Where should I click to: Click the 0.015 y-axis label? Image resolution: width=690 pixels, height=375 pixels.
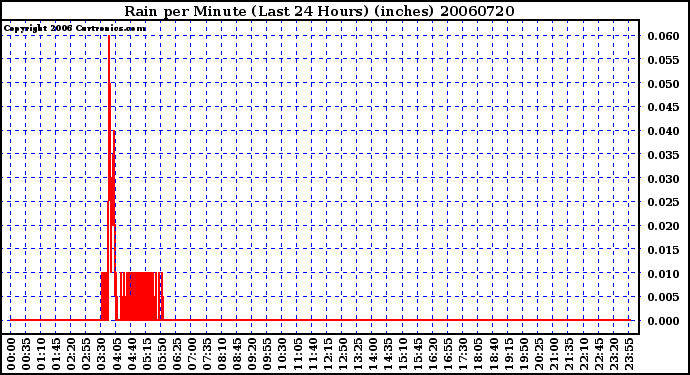(663, 250)
